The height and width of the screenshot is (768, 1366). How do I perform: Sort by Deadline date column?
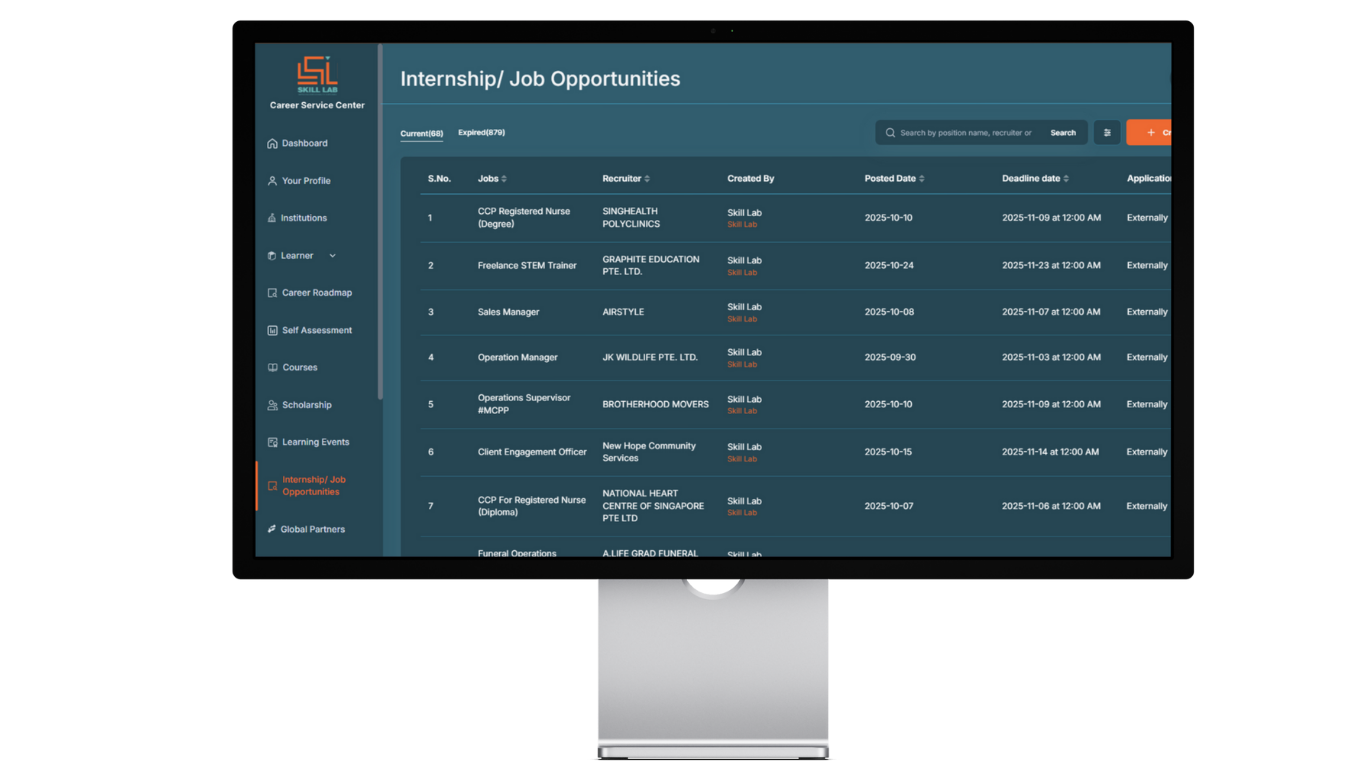(x=1066, y=179)
